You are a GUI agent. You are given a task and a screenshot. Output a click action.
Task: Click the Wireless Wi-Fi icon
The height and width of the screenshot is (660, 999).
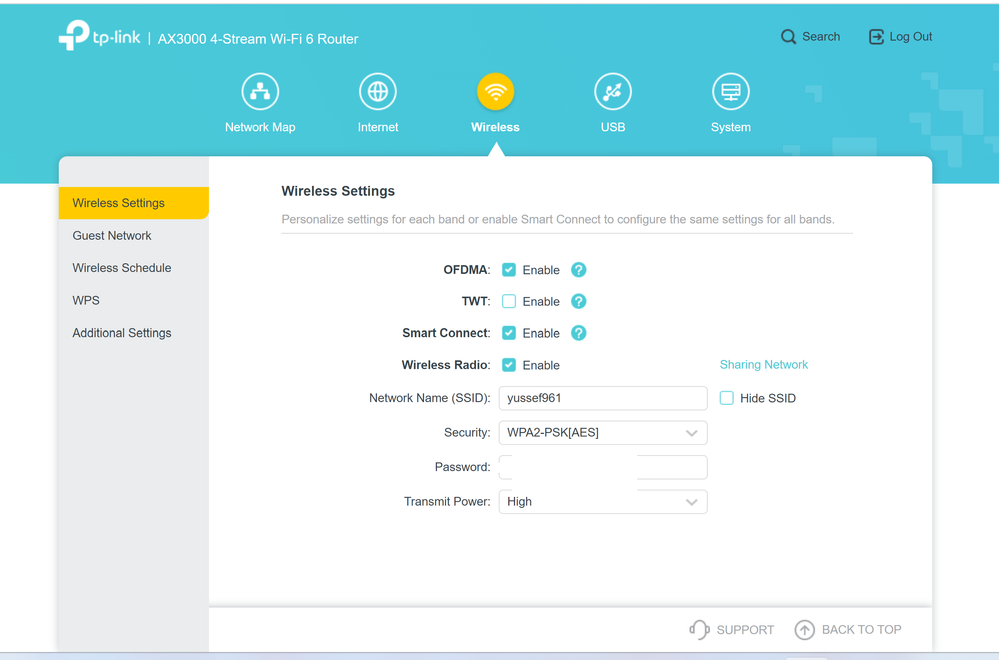(495, 92)
